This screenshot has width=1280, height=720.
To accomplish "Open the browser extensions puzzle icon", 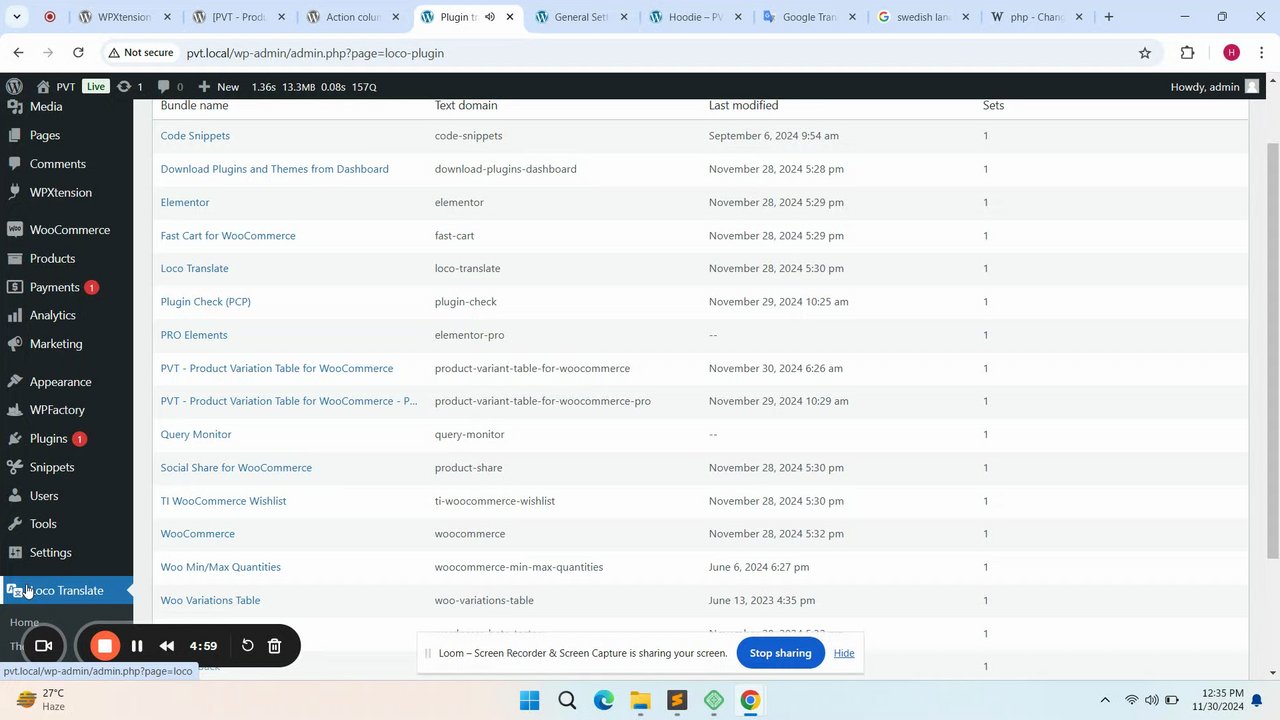I will click(1187, 53).
